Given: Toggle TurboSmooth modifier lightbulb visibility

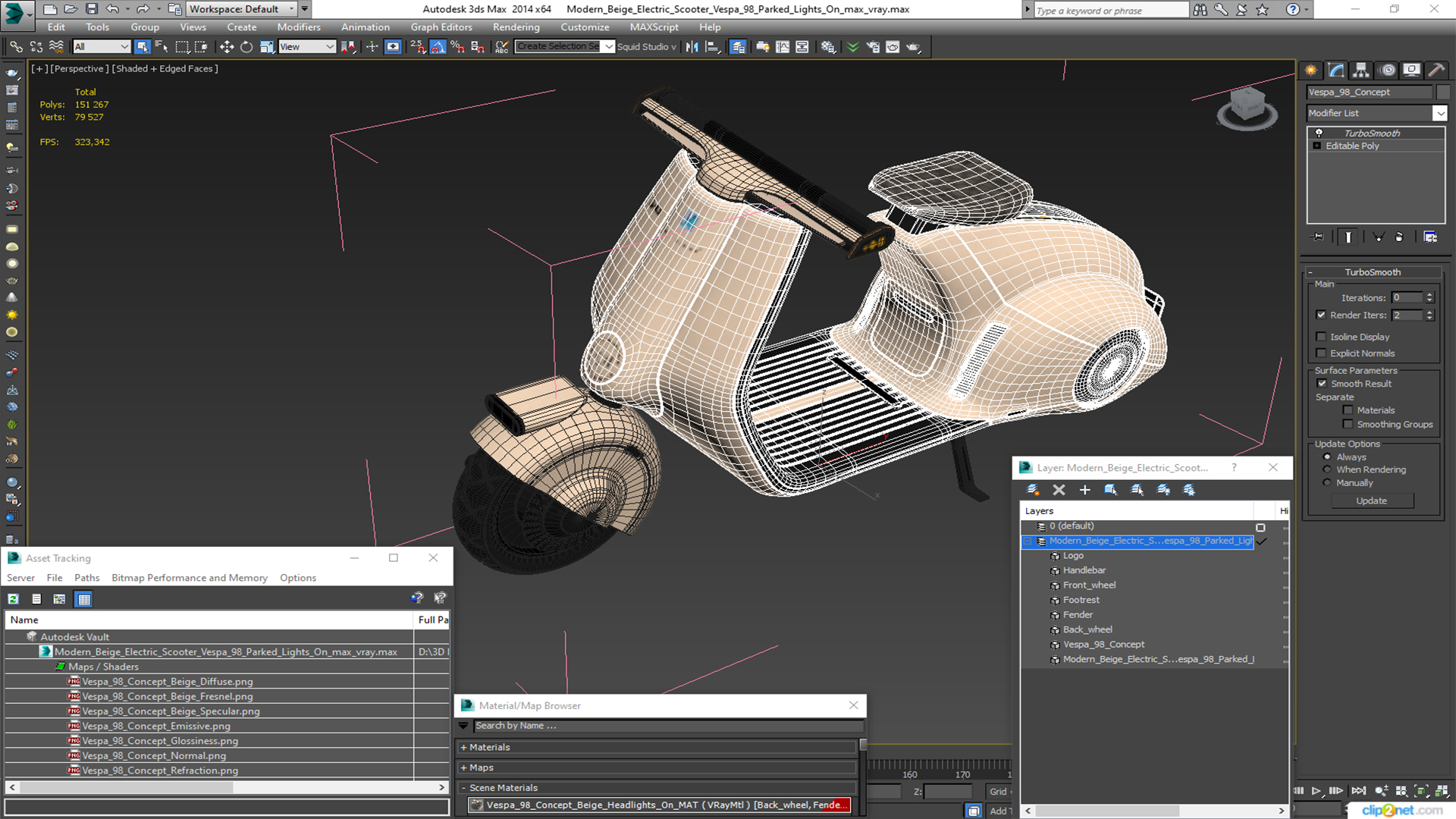Looking at the screenshot, I should coord(1319,133).
